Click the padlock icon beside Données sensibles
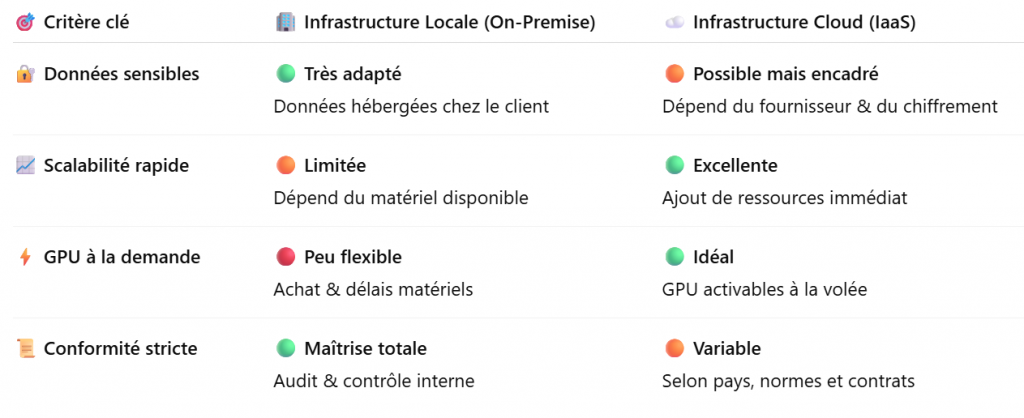This screenshot has height=418, width=1024. [x=26, y=74]
